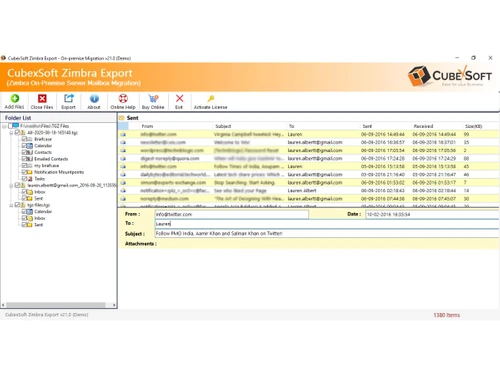Click the CubexSoft logo
Screen dimensions: 500x375
(450, 76)
